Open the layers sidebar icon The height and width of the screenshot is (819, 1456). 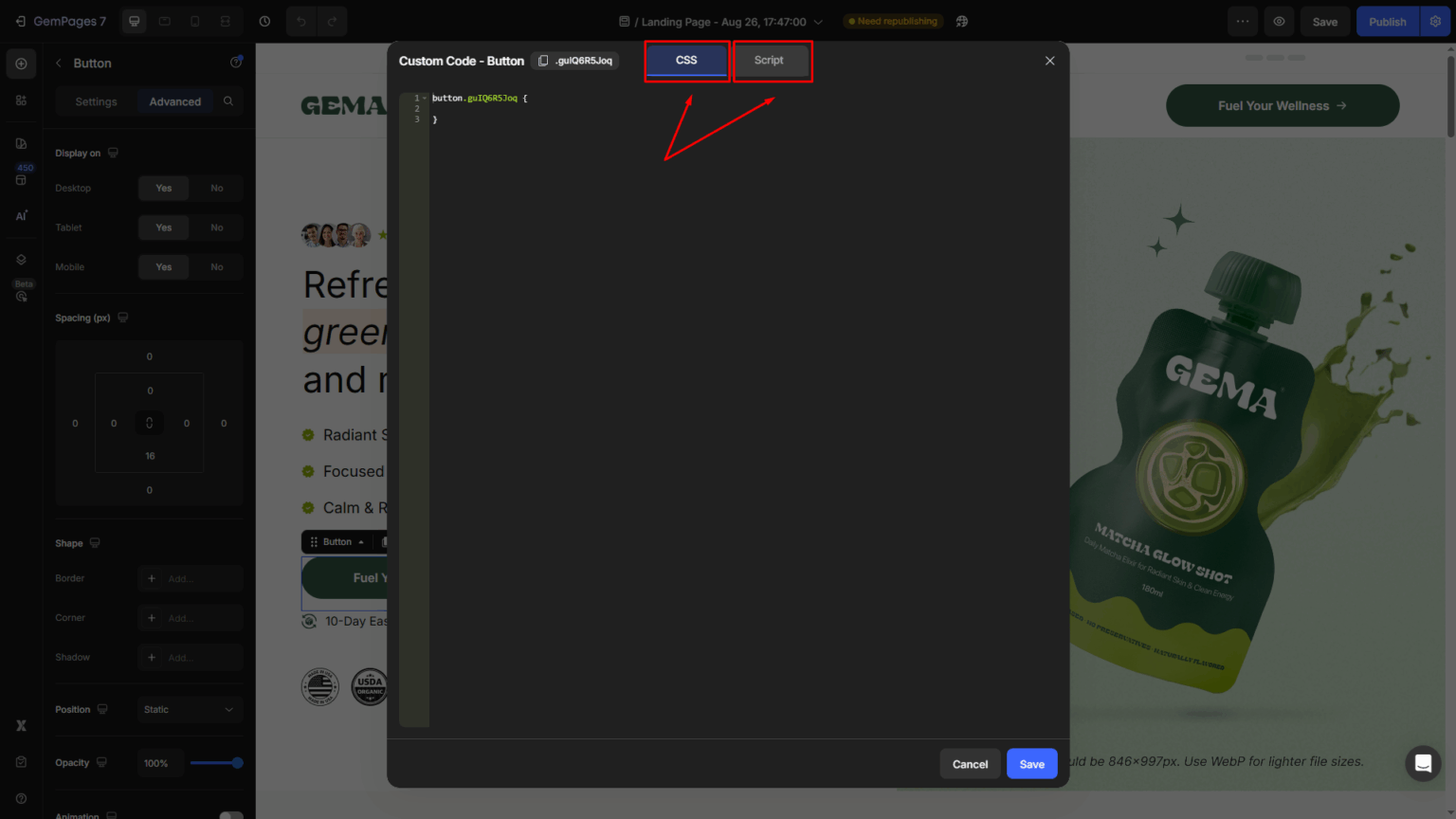pyautogui.click(x=21, y=260)
